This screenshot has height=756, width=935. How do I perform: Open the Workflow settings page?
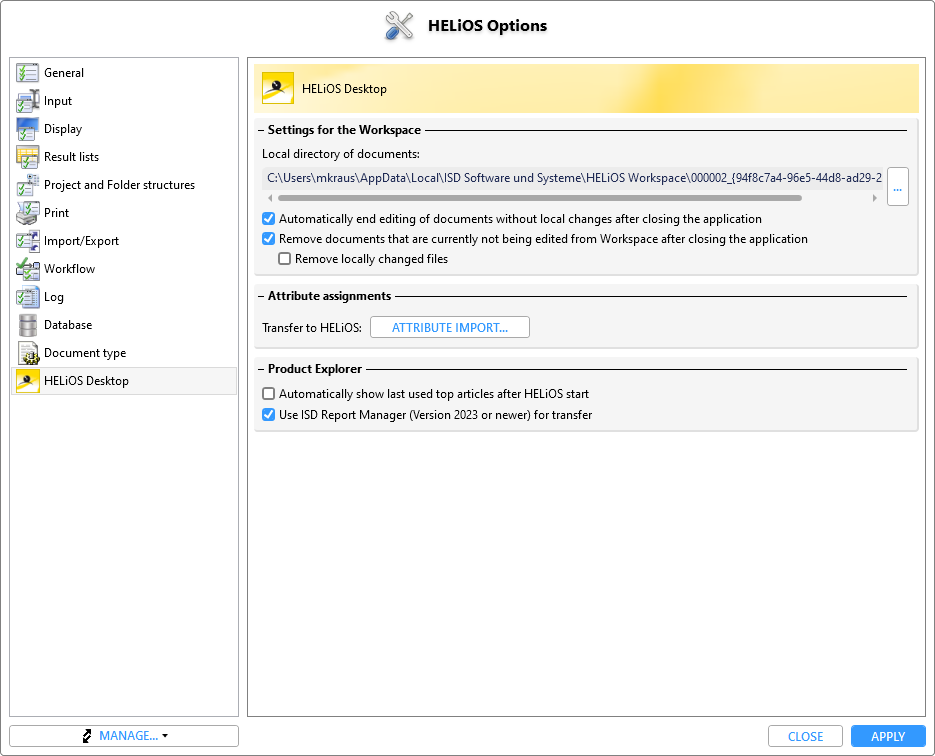click(124, 269)
